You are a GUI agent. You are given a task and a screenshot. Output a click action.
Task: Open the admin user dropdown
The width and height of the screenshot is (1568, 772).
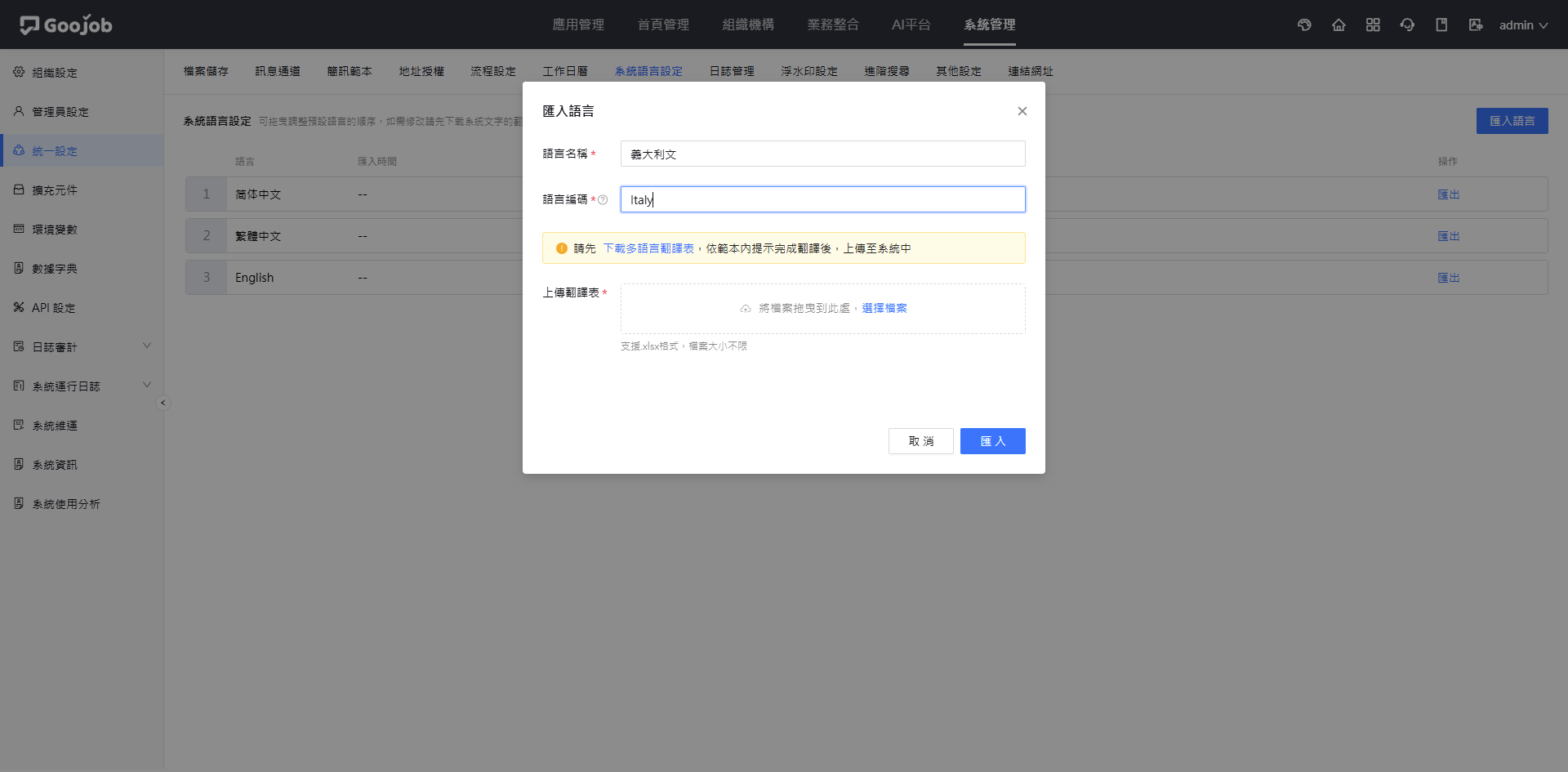pos(1523,25)
